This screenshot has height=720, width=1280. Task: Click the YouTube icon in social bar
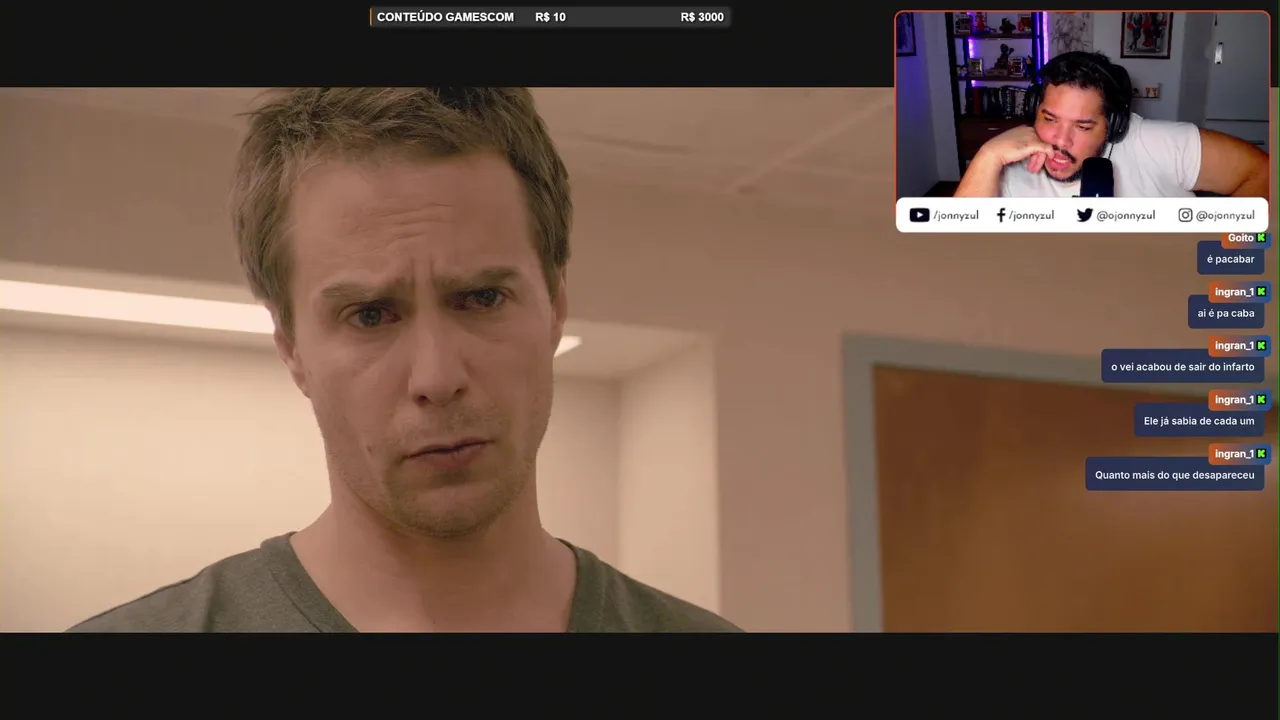919,215
